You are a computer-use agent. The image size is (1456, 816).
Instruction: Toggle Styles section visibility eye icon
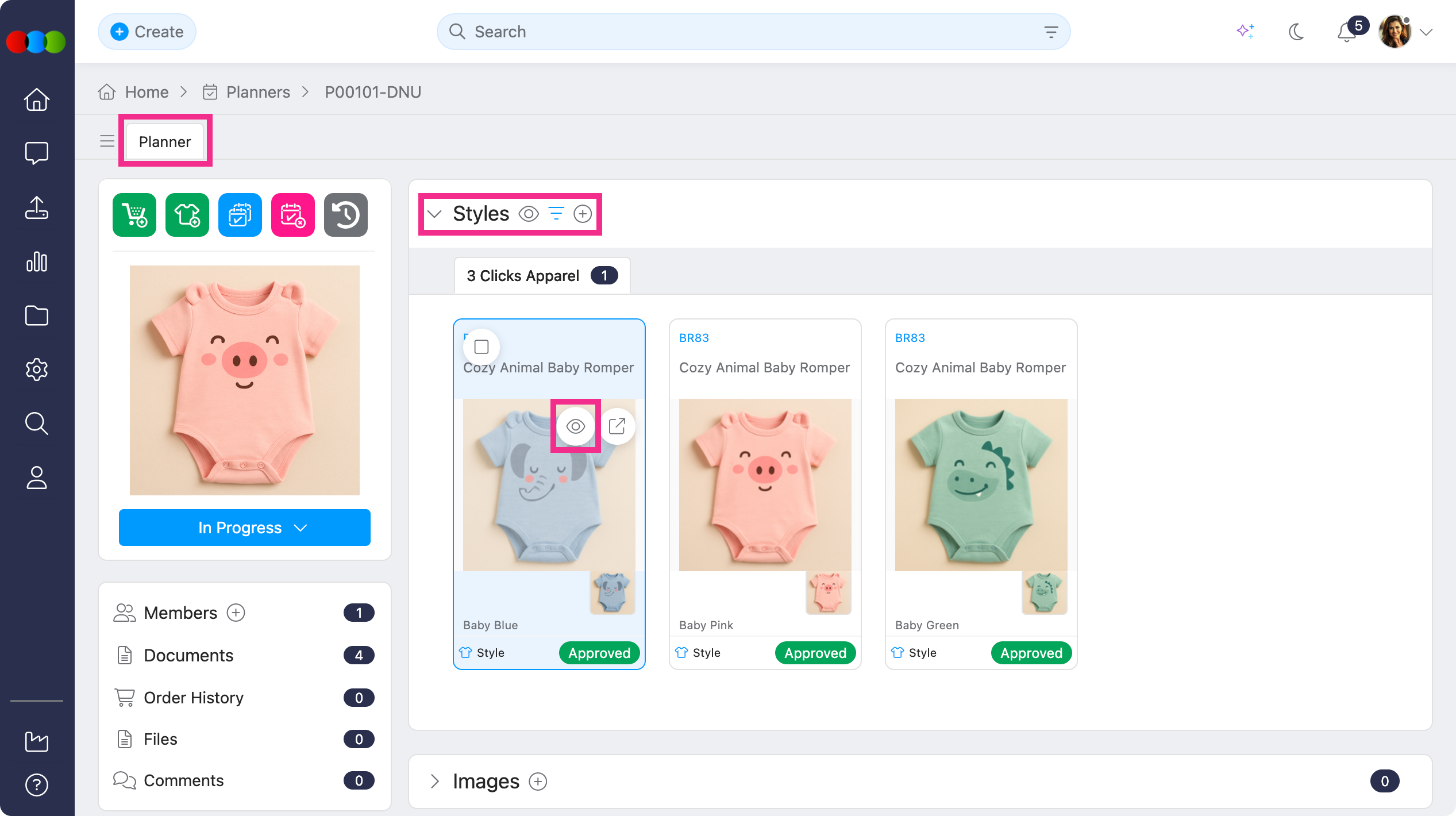point(529,214)
